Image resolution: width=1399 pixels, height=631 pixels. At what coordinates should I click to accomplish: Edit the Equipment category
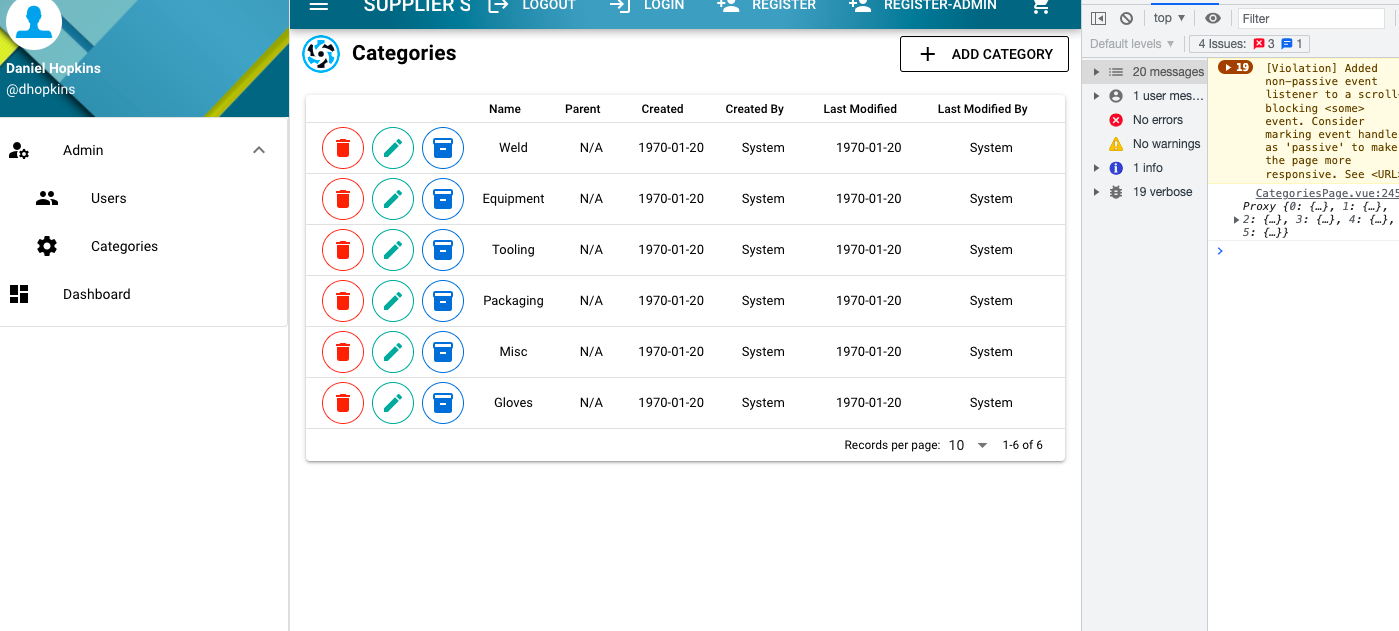[393, 199]
